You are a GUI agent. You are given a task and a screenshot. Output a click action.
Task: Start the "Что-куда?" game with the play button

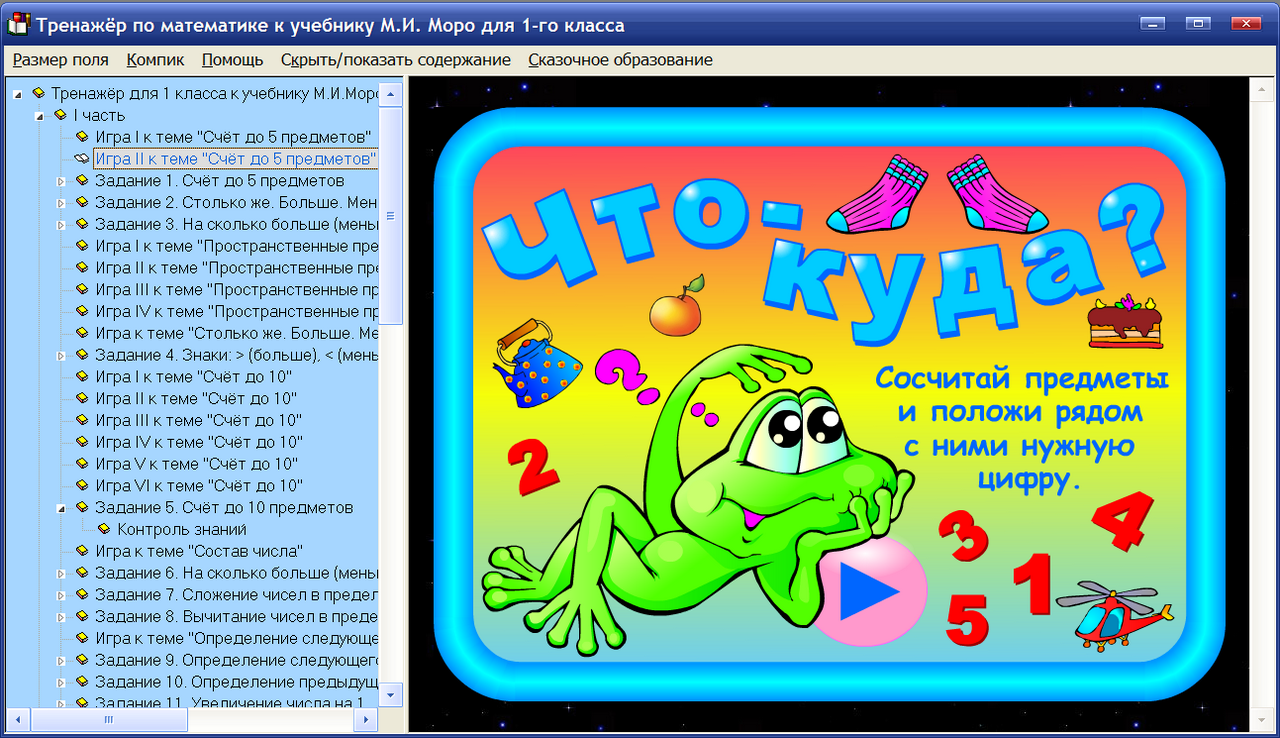(x=868, y=591)
